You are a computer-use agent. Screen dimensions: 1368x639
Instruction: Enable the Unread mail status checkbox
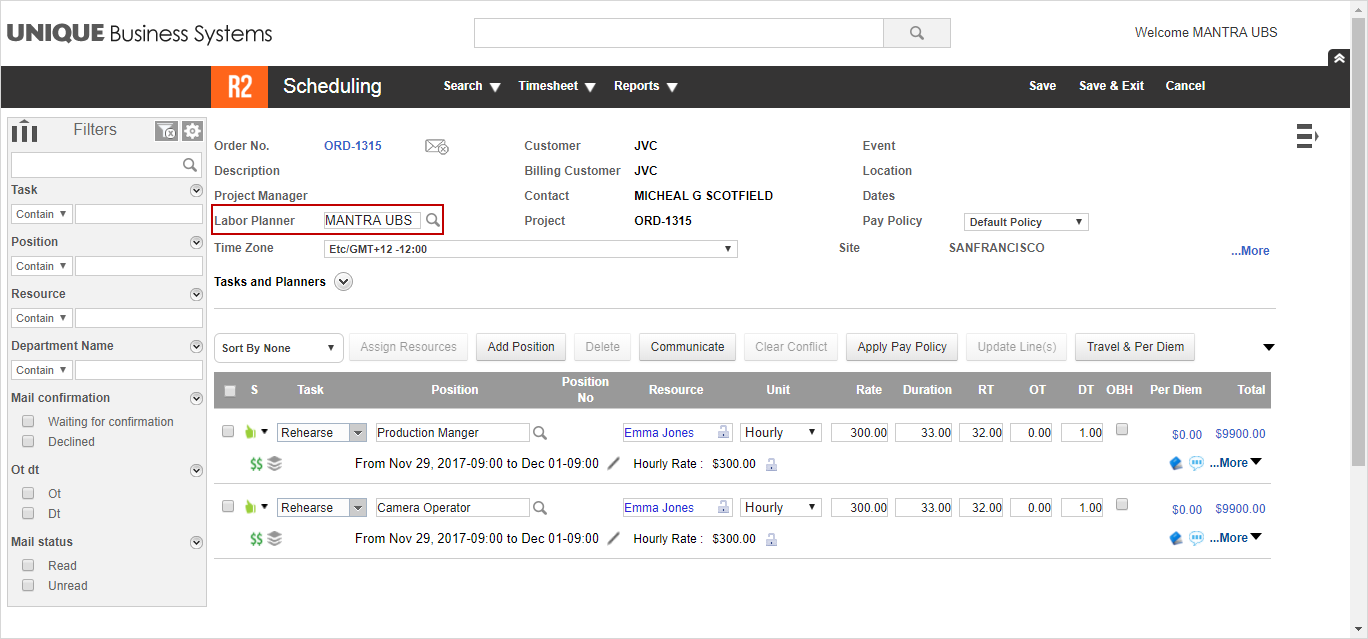28,585
